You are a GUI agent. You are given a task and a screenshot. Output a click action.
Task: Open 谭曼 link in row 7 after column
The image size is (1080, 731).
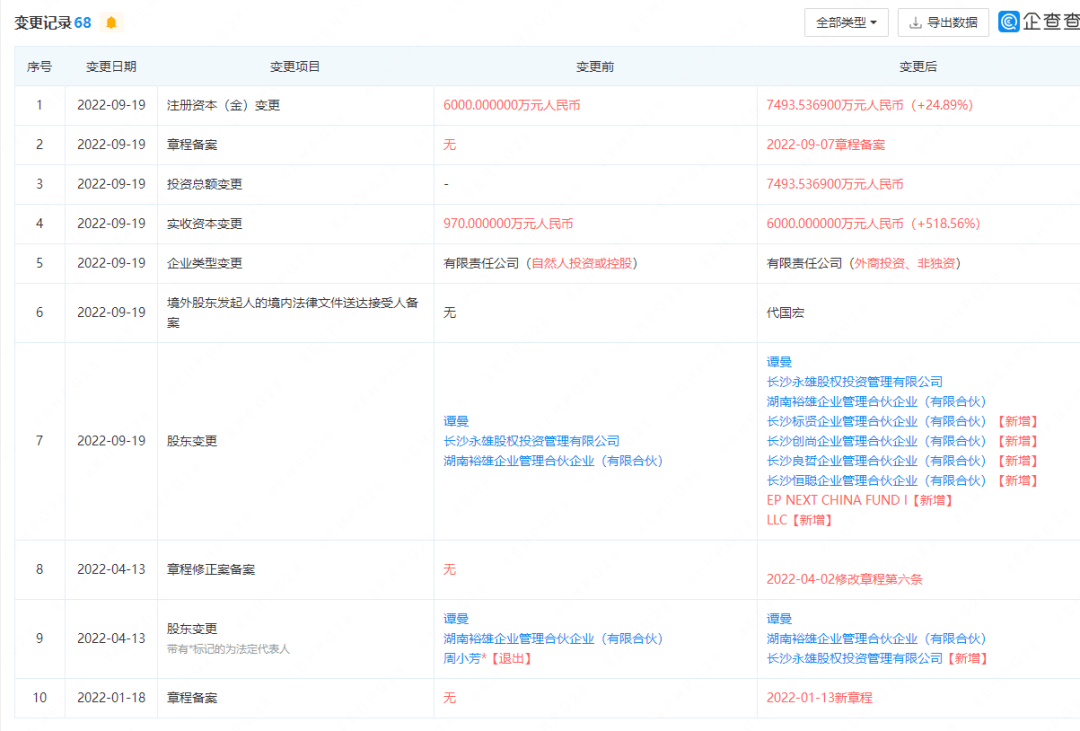pos(779,362)
